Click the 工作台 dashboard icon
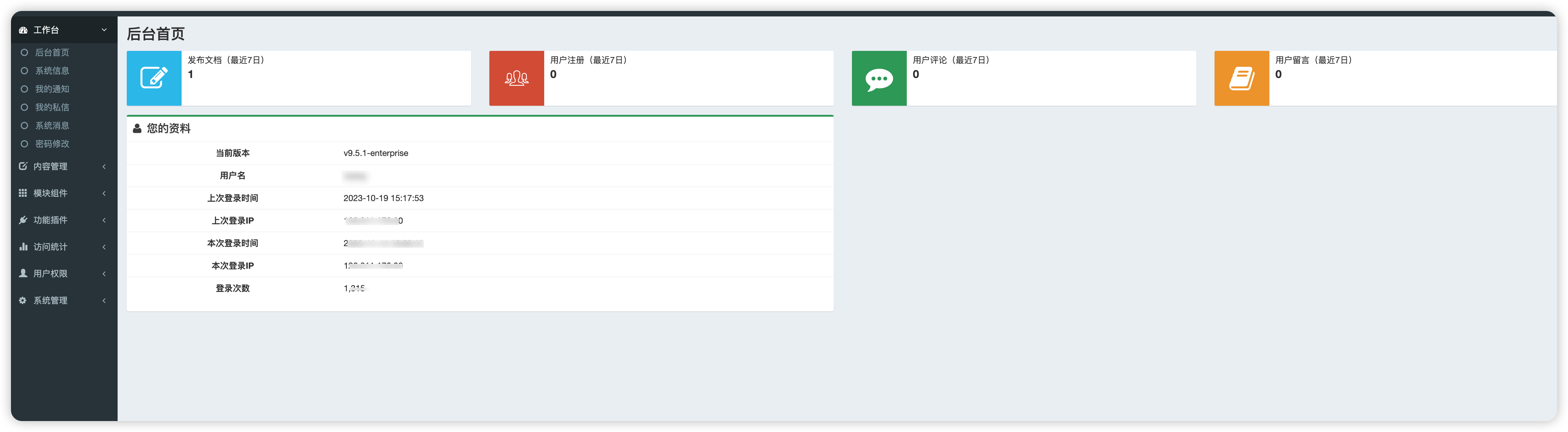 tap(23, 30)
